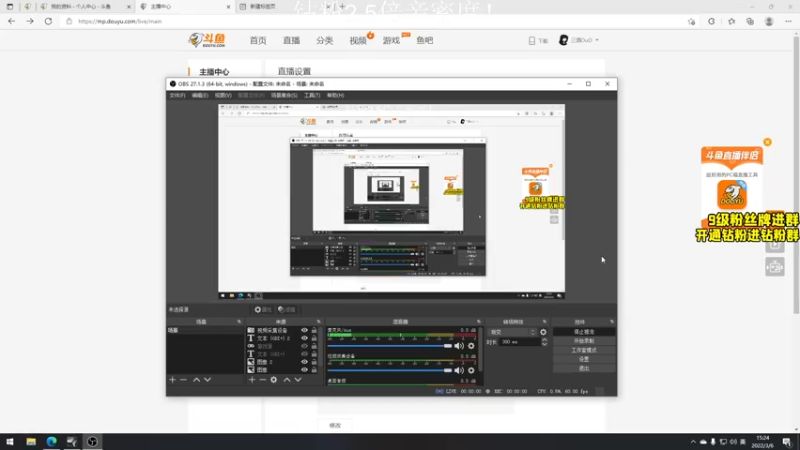
Task: Open scene transition settings gear
Action: point(543,332)
